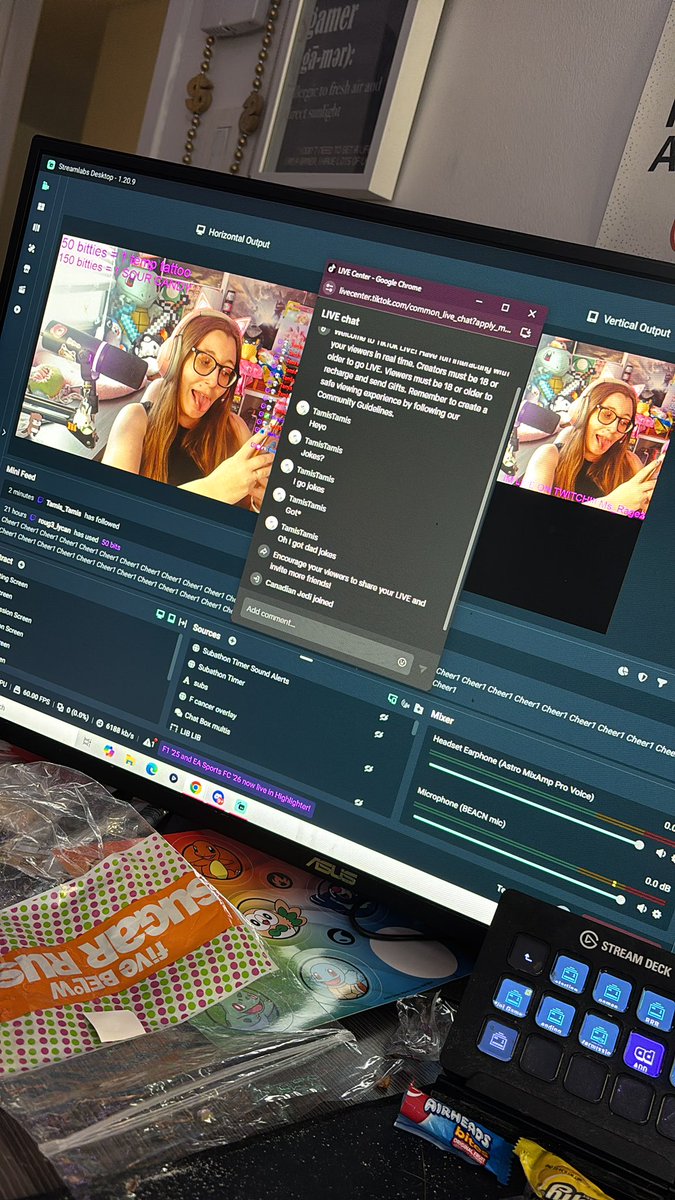
Task: Click the teal dual-output icon above sources
Action: [x=392, y=697]
